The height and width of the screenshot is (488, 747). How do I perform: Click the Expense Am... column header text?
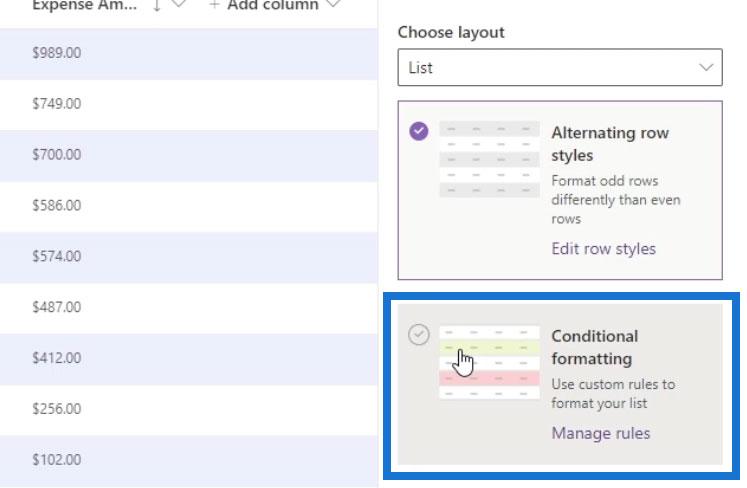point(84,5)
